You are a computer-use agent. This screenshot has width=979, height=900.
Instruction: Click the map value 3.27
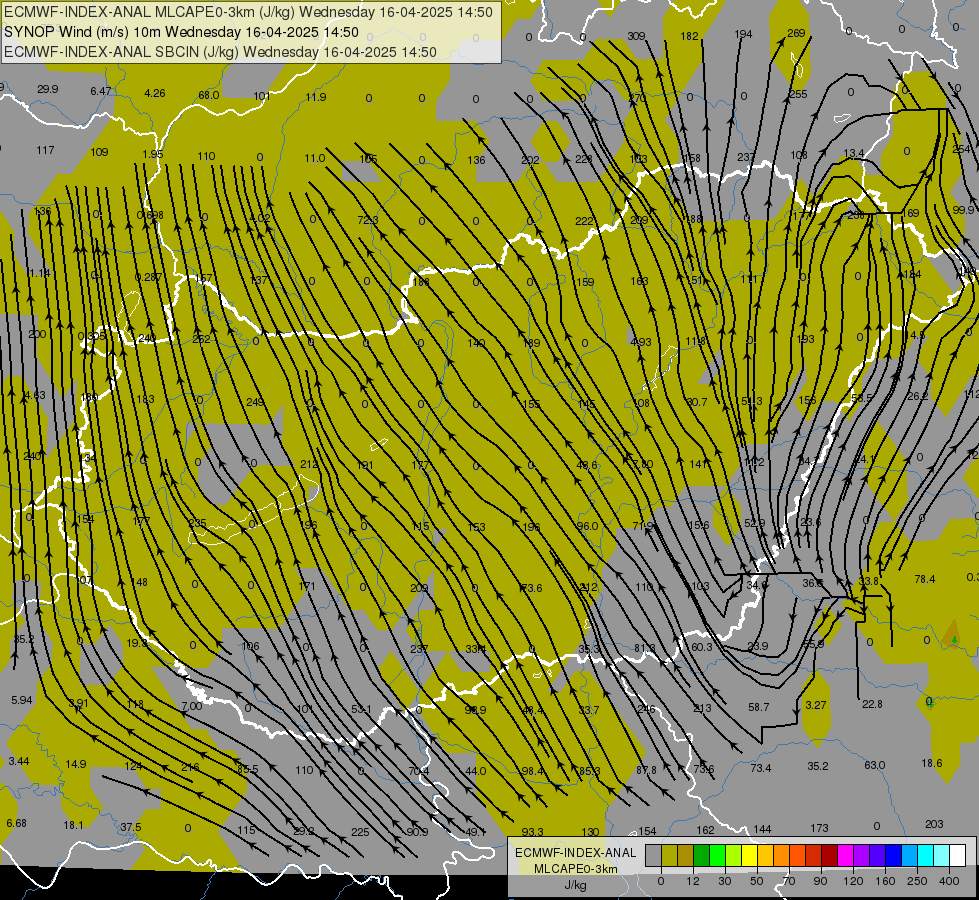point(815,705)
